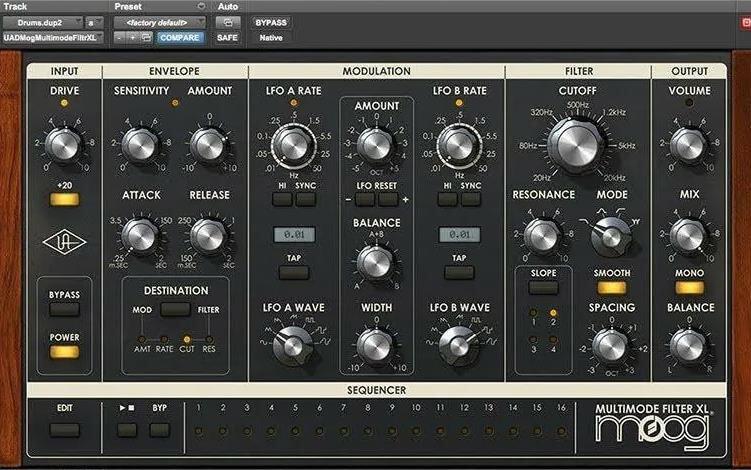Toggle the MONO output button

pos(689,287)
